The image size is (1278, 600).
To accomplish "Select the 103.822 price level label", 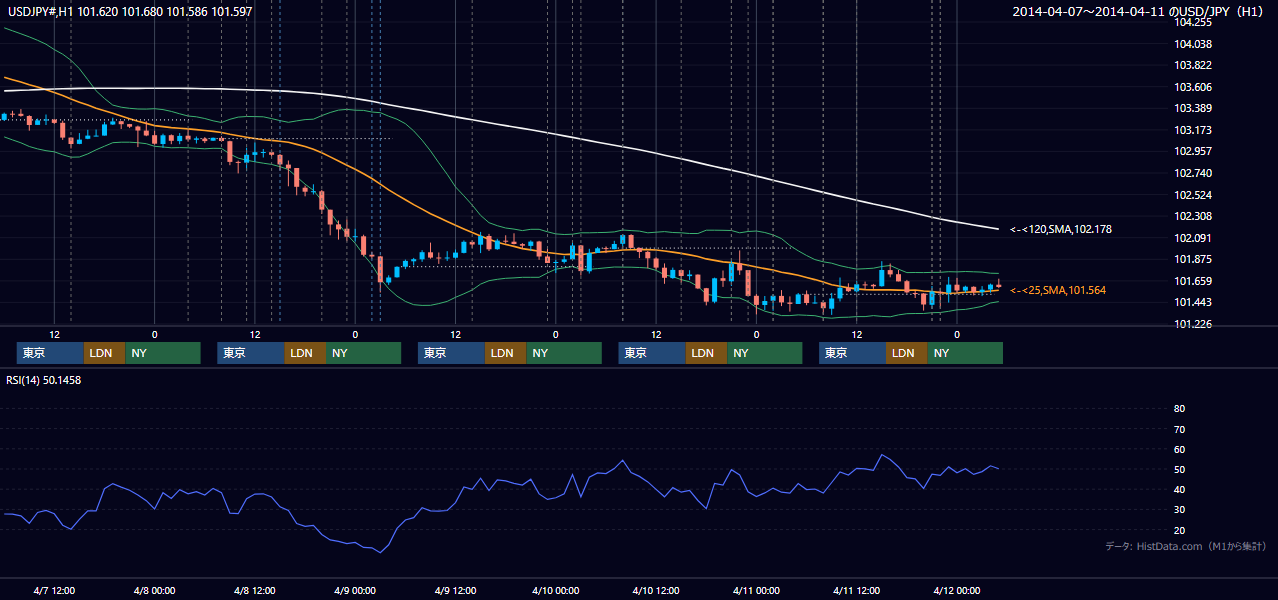I will point(1193,65).
